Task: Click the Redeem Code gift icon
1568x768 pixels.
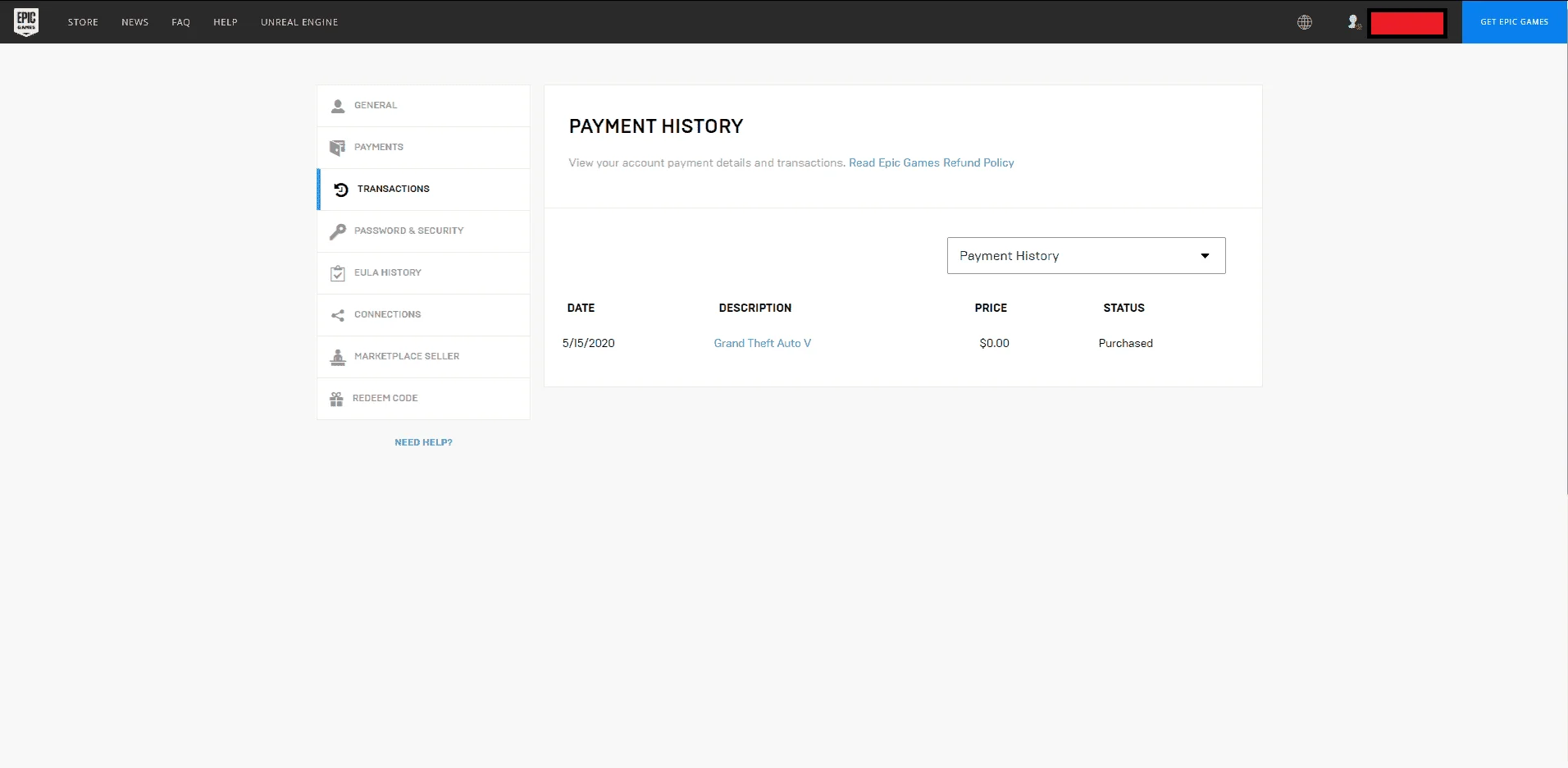Action: pos(336,399)
